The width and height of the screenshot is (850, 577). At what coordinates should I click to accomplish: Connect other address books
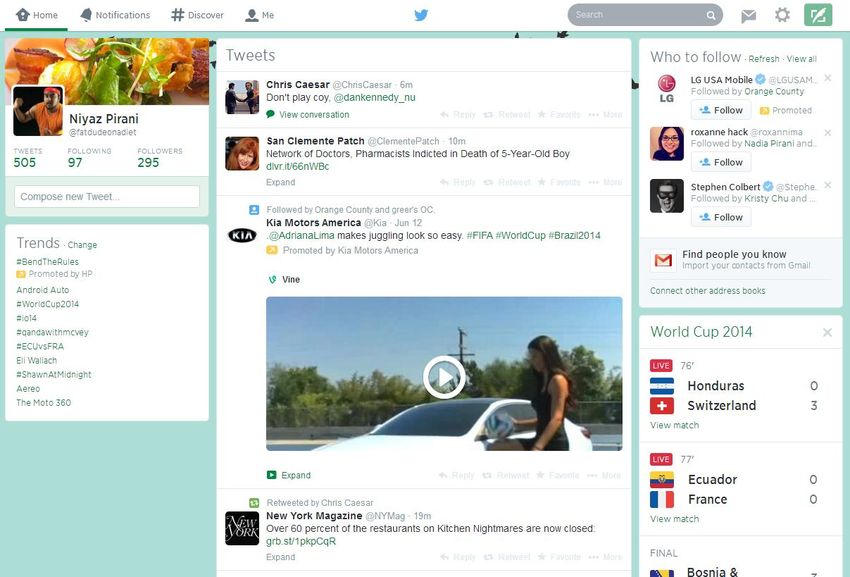(x=707, y=291)
